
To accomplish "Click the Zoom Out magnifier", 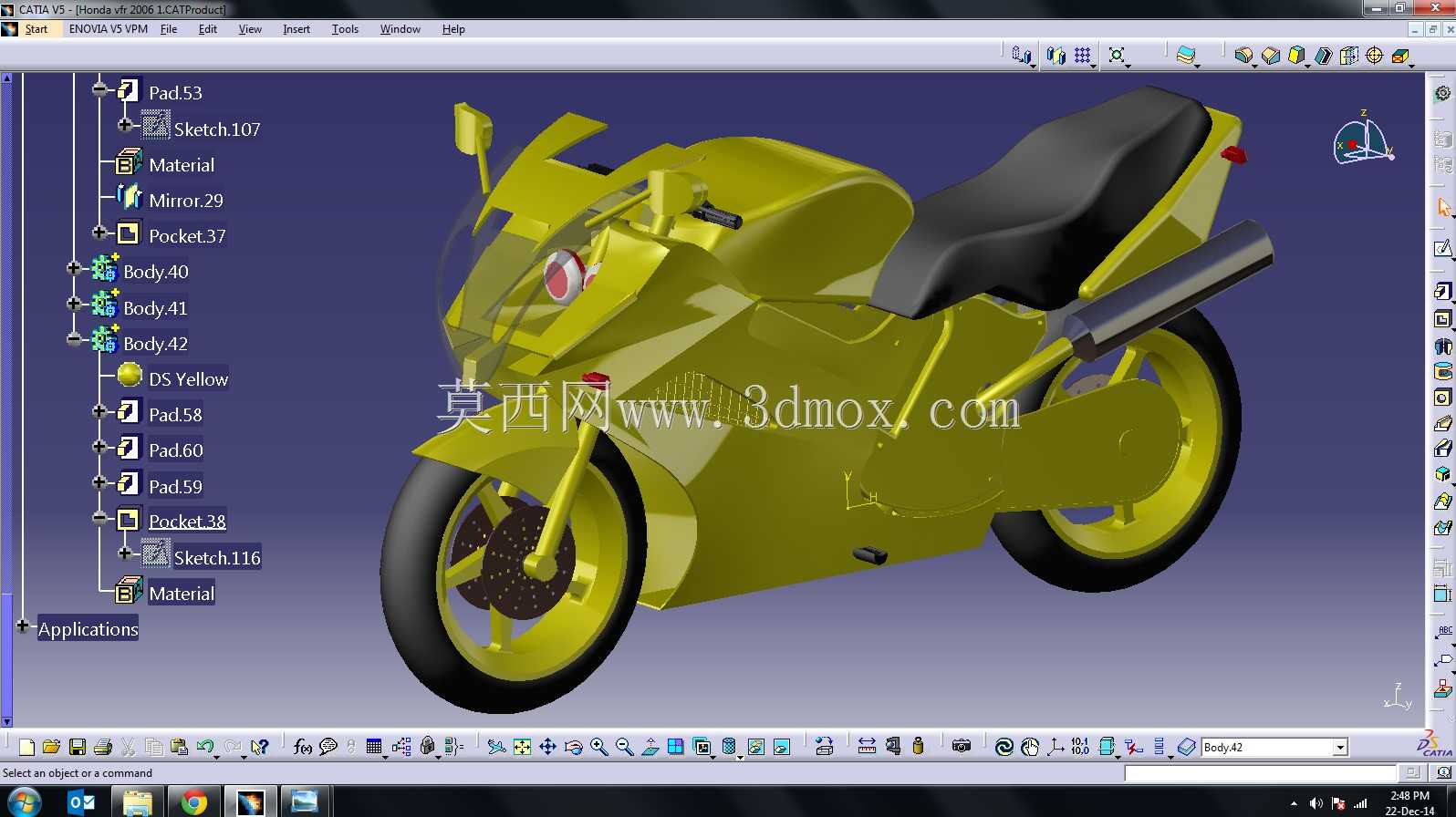I will point(625,747).
